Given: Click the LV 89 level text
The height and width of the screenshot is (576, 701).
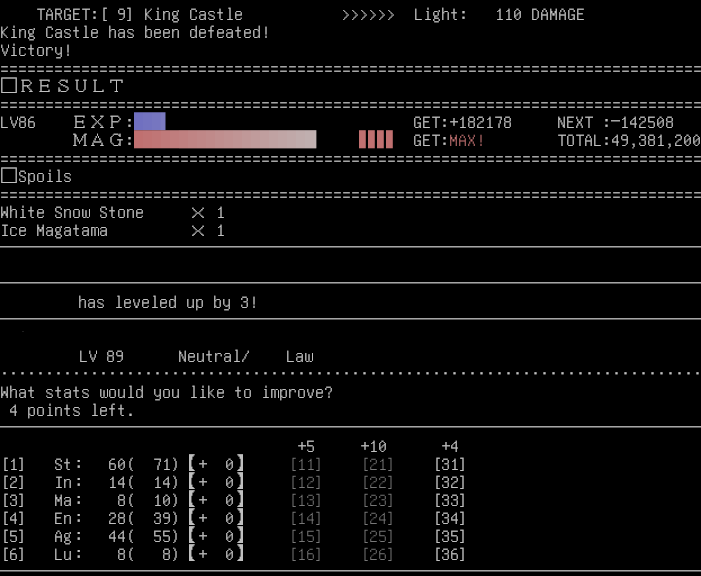Looking at the screenshot, I should [101, 356].
